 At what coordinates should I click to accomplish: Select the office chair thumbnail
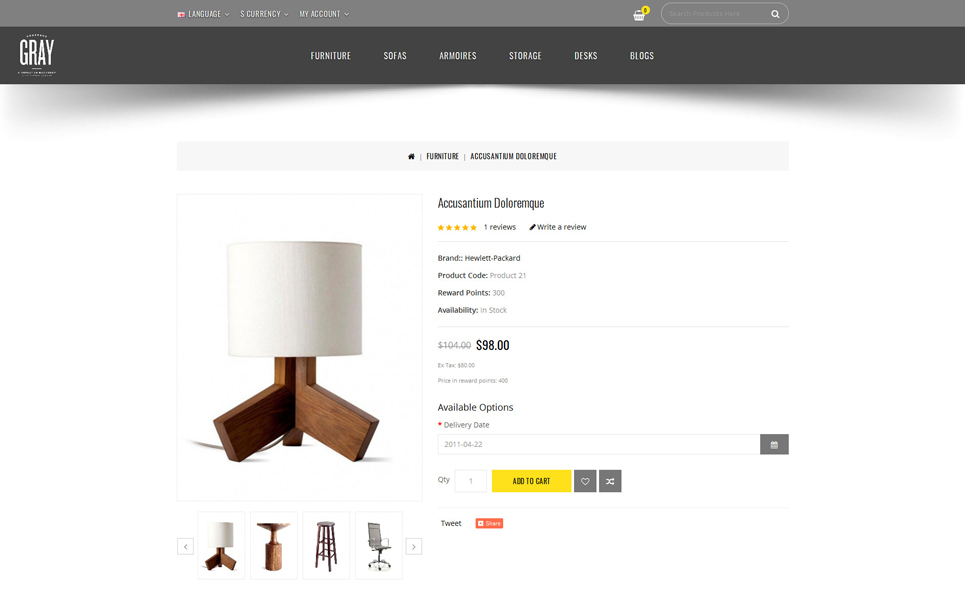(x=378, y=545)
